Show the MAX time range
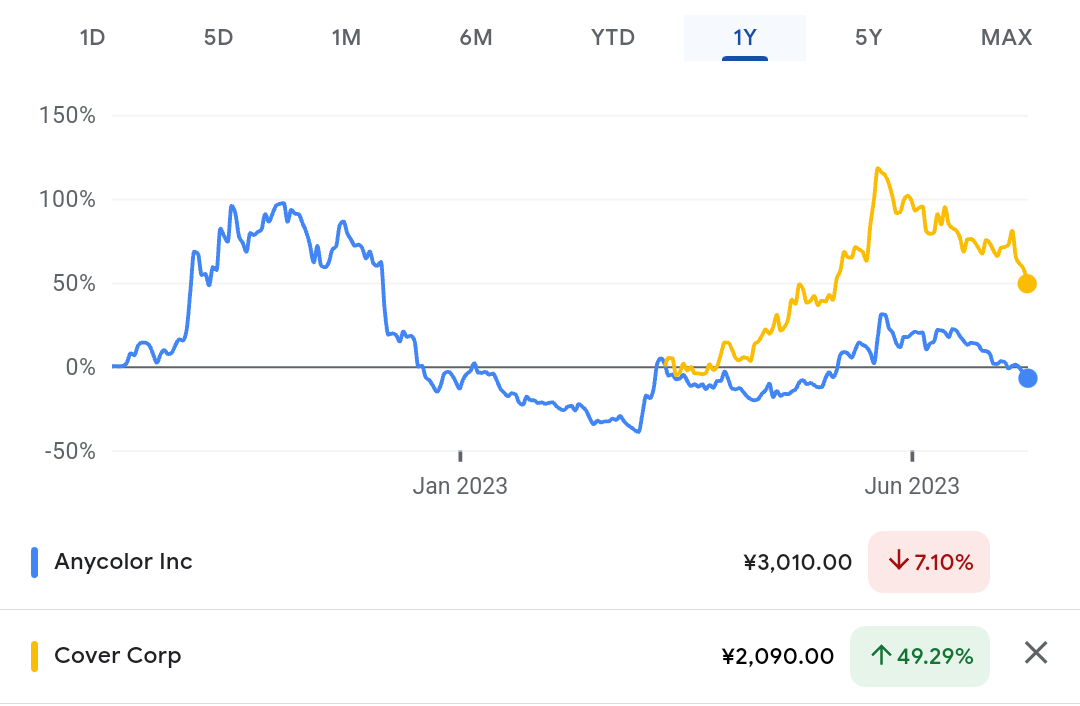Screen dimensions: 1080x706 [x=1006, y=37]
